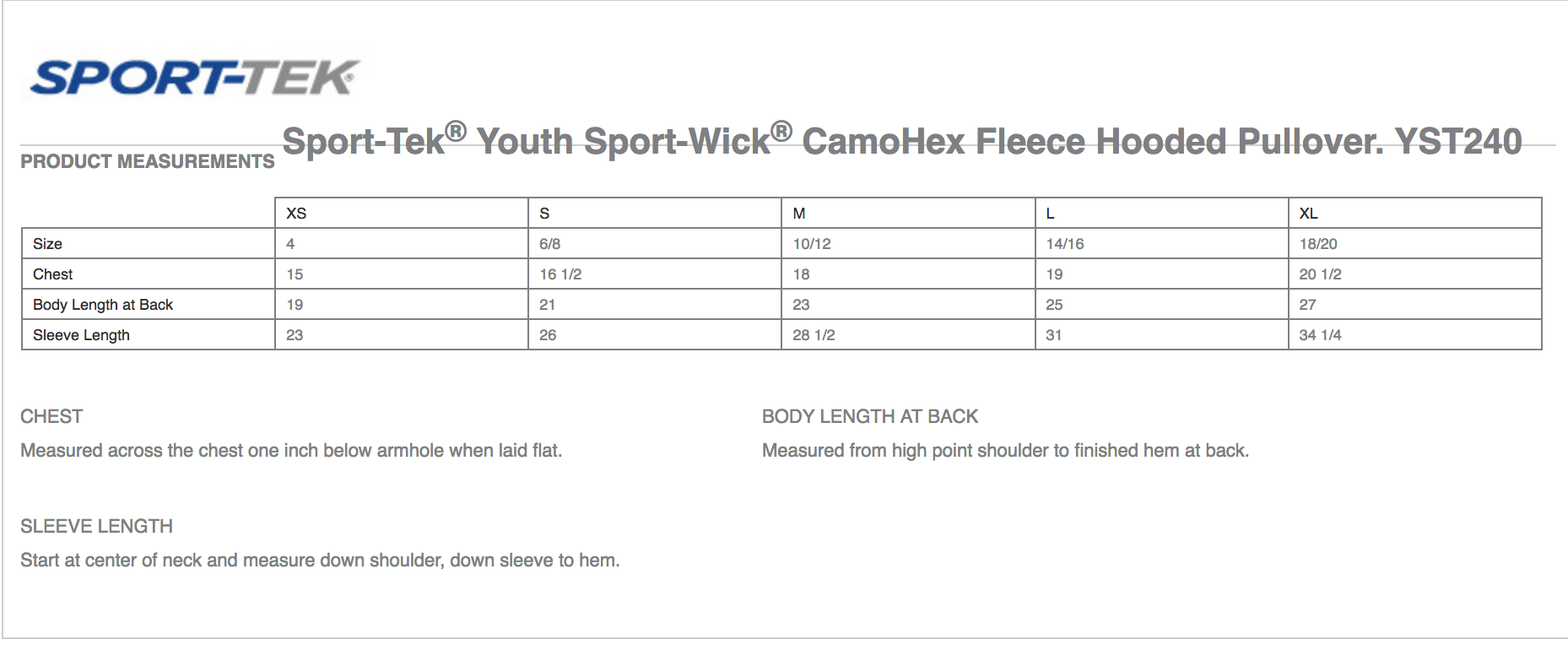Select the 14/16 size cell

tap(1162, 244)
